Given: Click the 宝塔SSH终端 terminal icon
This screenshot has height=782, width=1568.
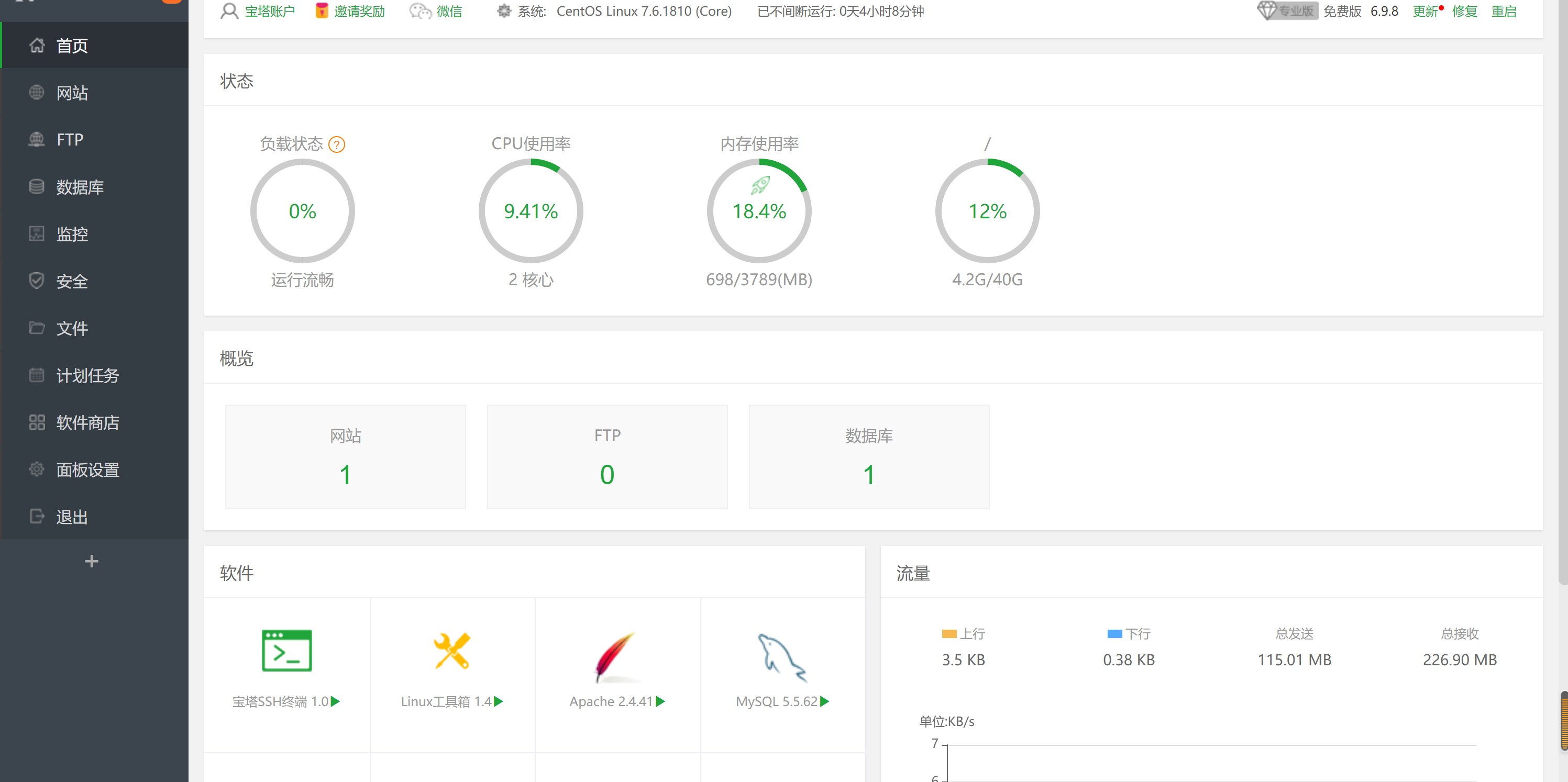Looking at the screenshot, I should (x=286, y=650).
